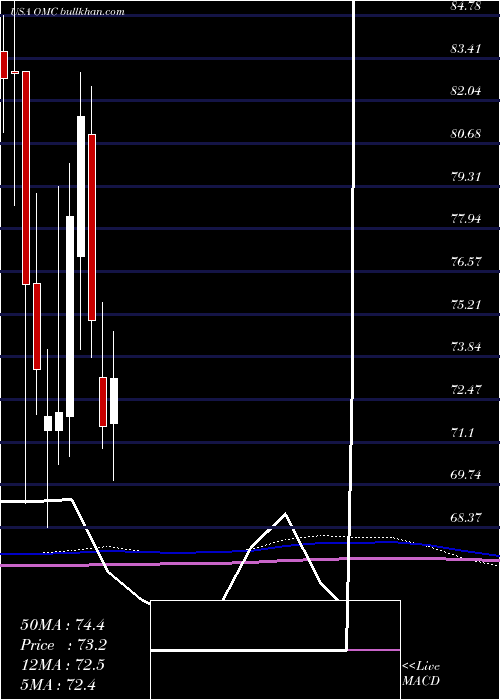
Task: Click the <<Live MACD label
Action: pos(421,674)
